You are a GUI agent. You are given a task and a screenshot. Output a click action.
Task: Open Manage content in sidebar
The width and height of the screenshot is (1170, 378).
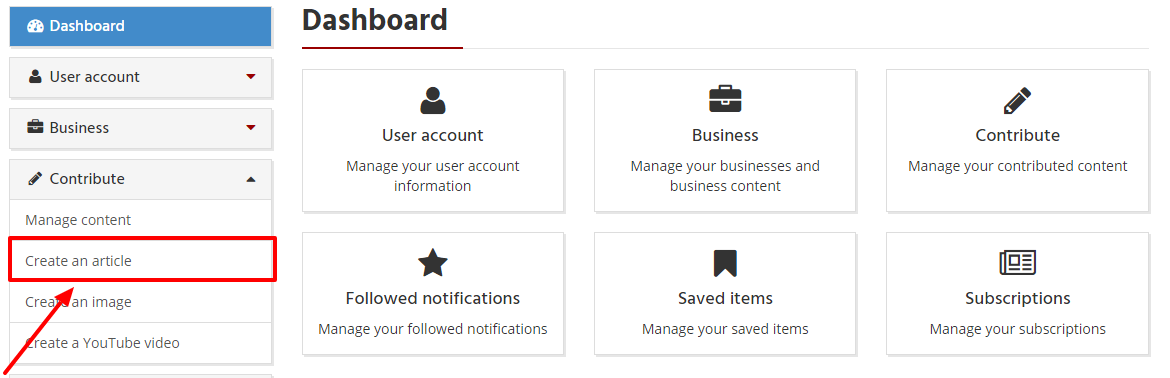point(78,220)
